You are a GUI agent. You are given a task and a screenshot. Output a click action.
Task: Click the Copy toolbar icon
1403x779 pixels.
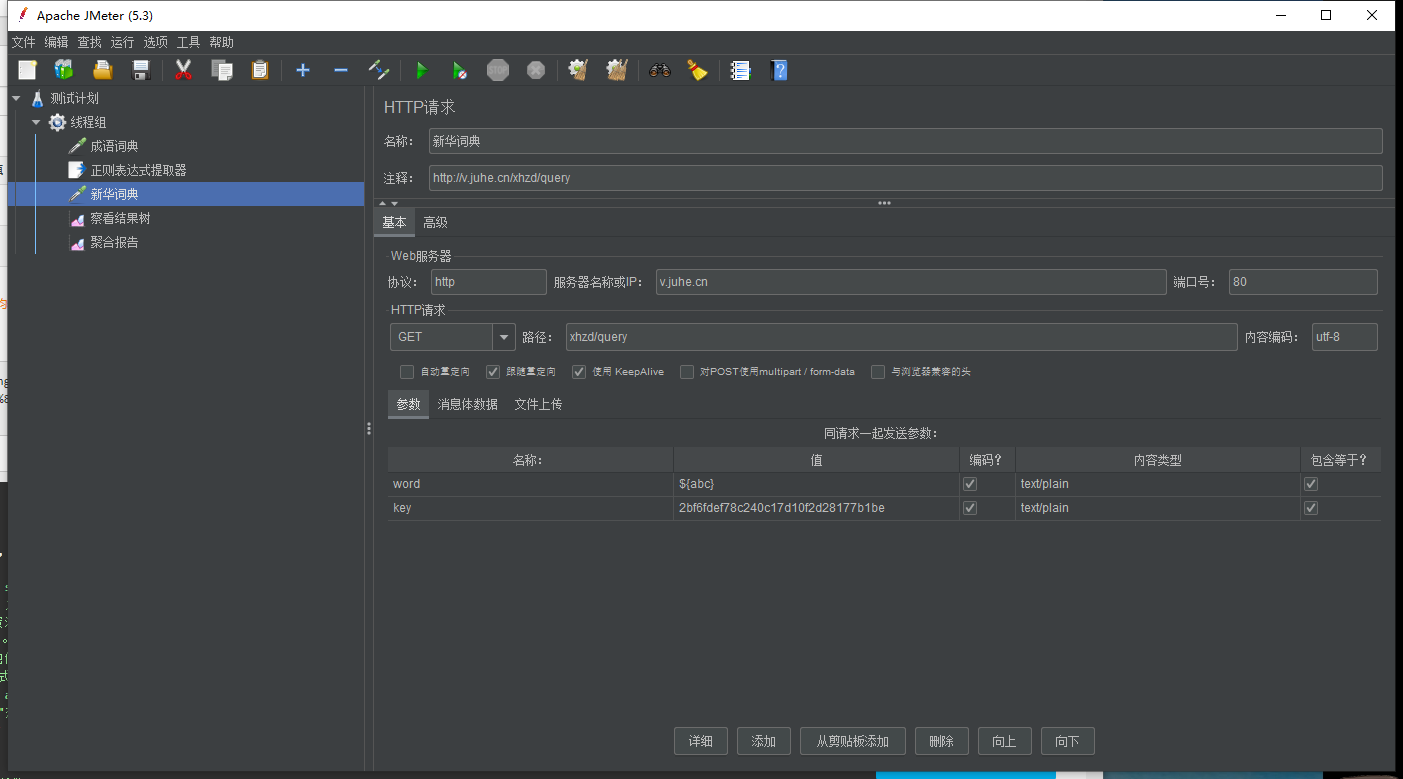click(222, 70)
